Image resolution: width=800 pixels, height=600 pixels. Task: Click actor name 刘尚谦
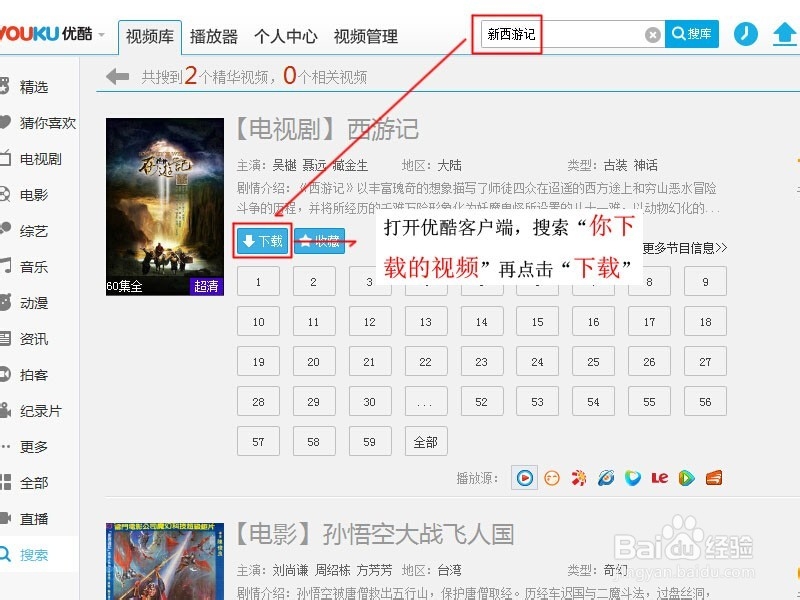290,570
